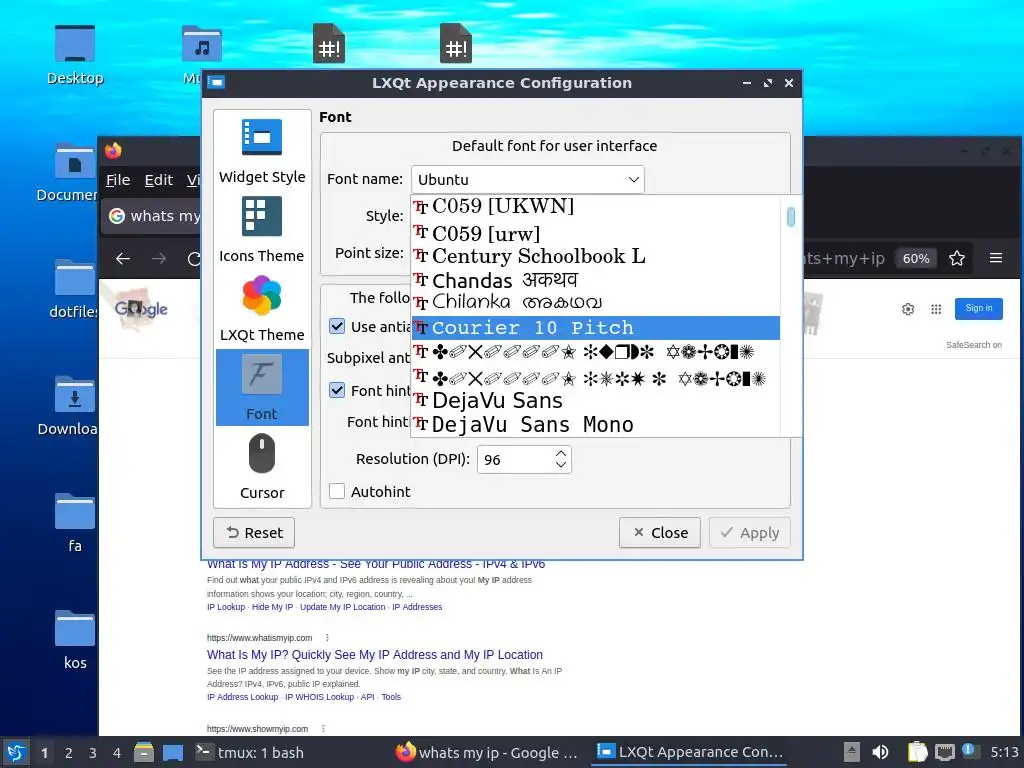
Task: Open the Edit menu in Firefox
Action: click(159, 180)
